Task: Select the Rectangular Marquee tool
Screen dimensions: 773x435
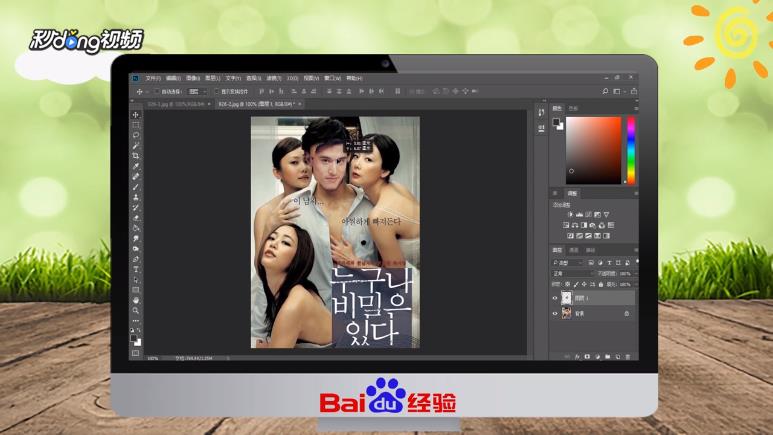Action: pos(136,125)
